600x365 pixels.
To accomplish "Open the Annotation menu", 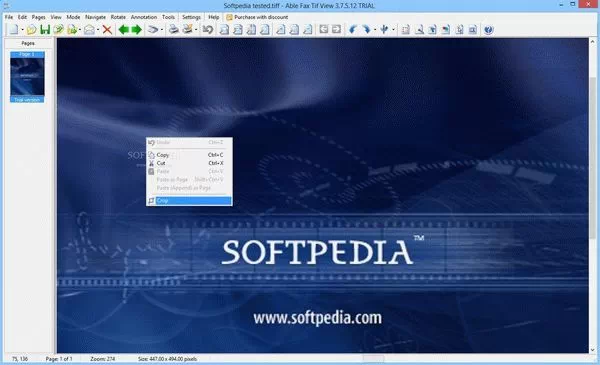I will tap(144, 17).
